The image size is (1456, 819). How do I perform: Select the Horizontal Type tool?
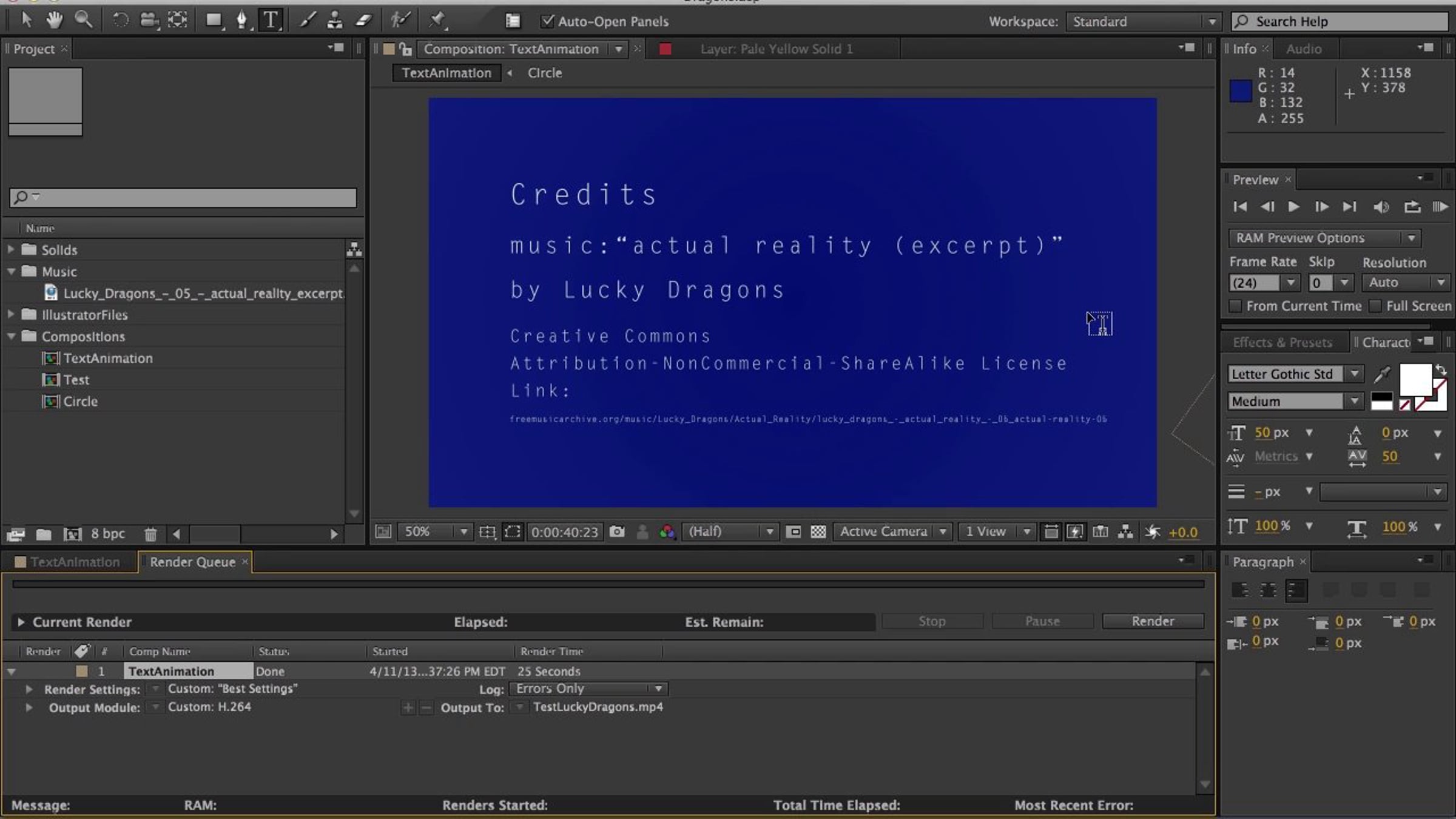click(x=271, y=21)
